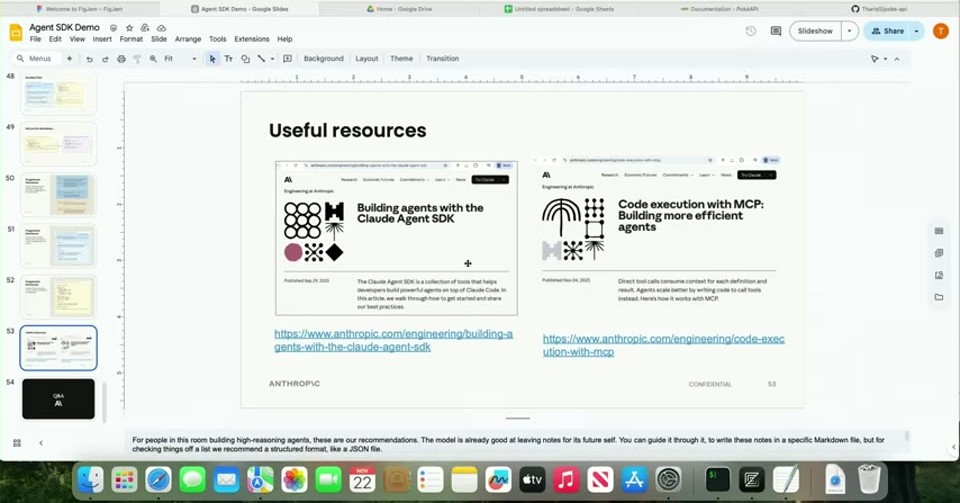Switch to Untitled spreadsheet browser tab

tap(559, 9)
